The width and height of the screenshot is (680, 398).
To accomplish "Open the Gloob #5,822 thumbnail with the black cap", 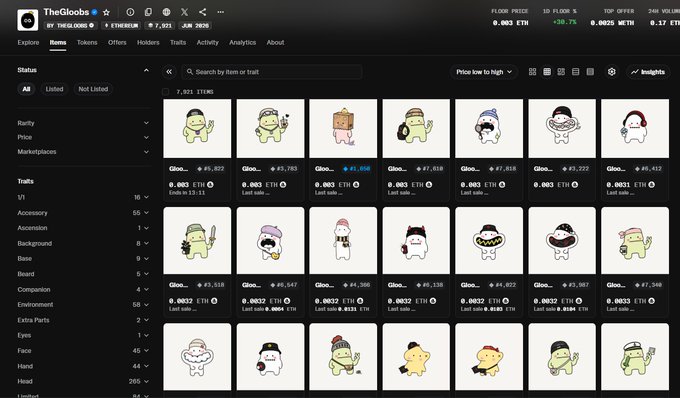I will (197, 128).
